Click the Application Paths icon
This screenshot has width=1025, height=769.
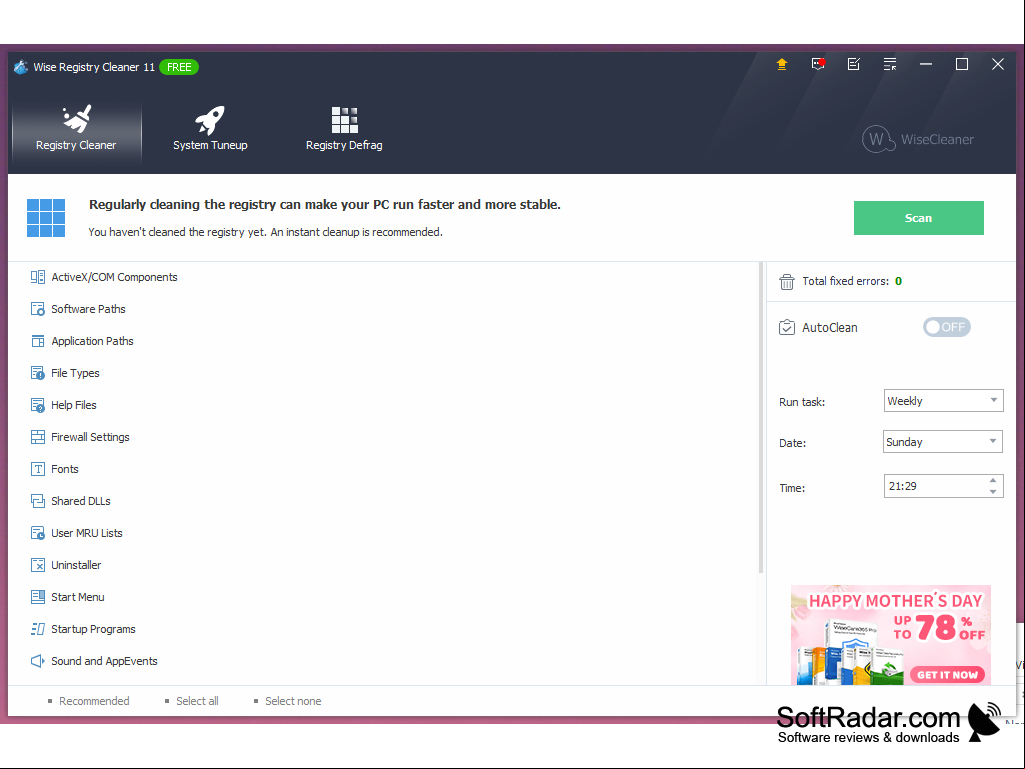pyautogui.click(x=38, y=341)
